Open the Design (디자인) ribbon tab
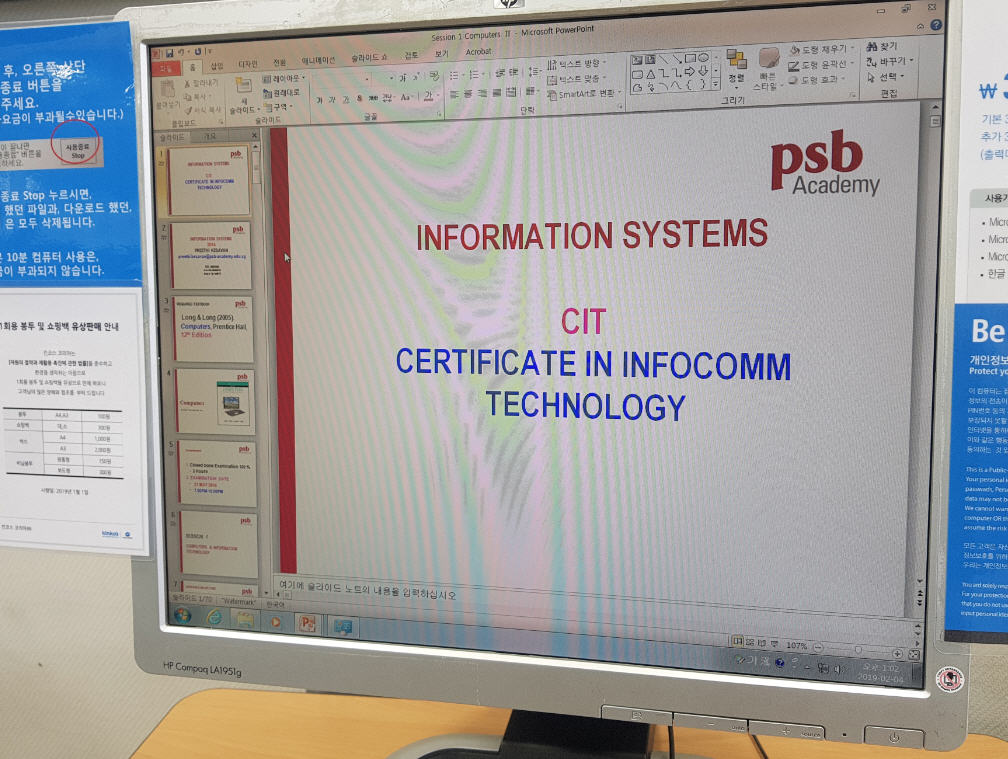Viewport: 1008px width, 759px height. (248, 64)
